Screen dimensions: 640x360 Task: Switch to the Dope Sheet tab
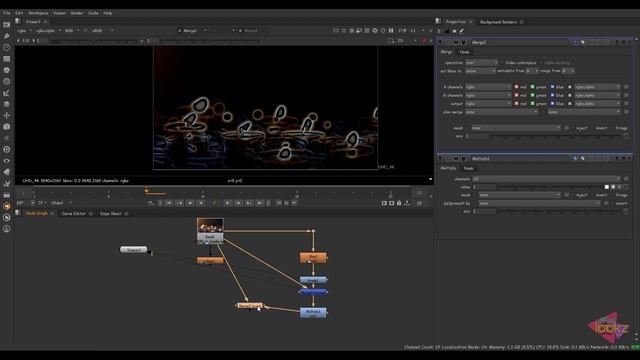point(111,213)
